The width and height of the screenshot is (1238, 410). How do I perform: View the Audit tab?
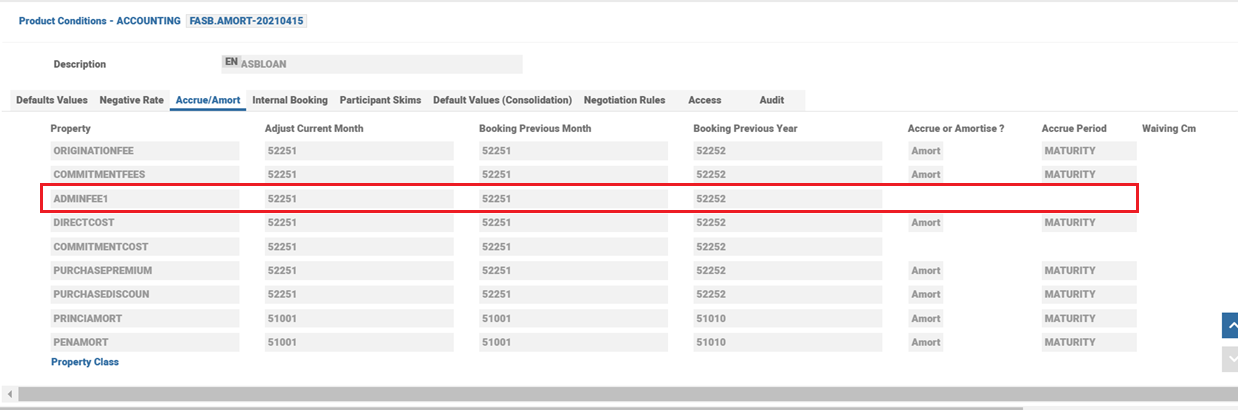771,100
